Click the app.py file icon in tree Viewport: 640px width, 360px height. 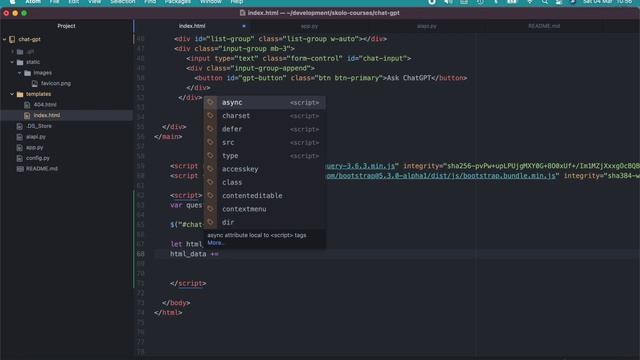click(20, 147)
